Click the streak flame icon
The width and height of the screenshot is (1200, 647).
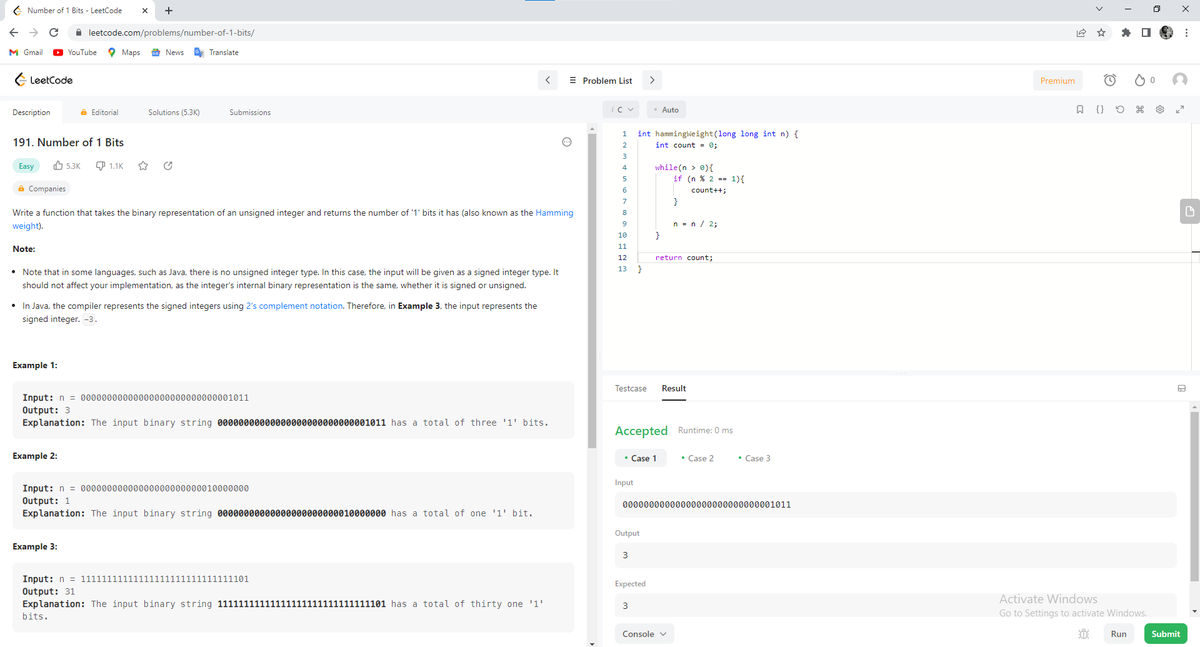[1141, 80]
